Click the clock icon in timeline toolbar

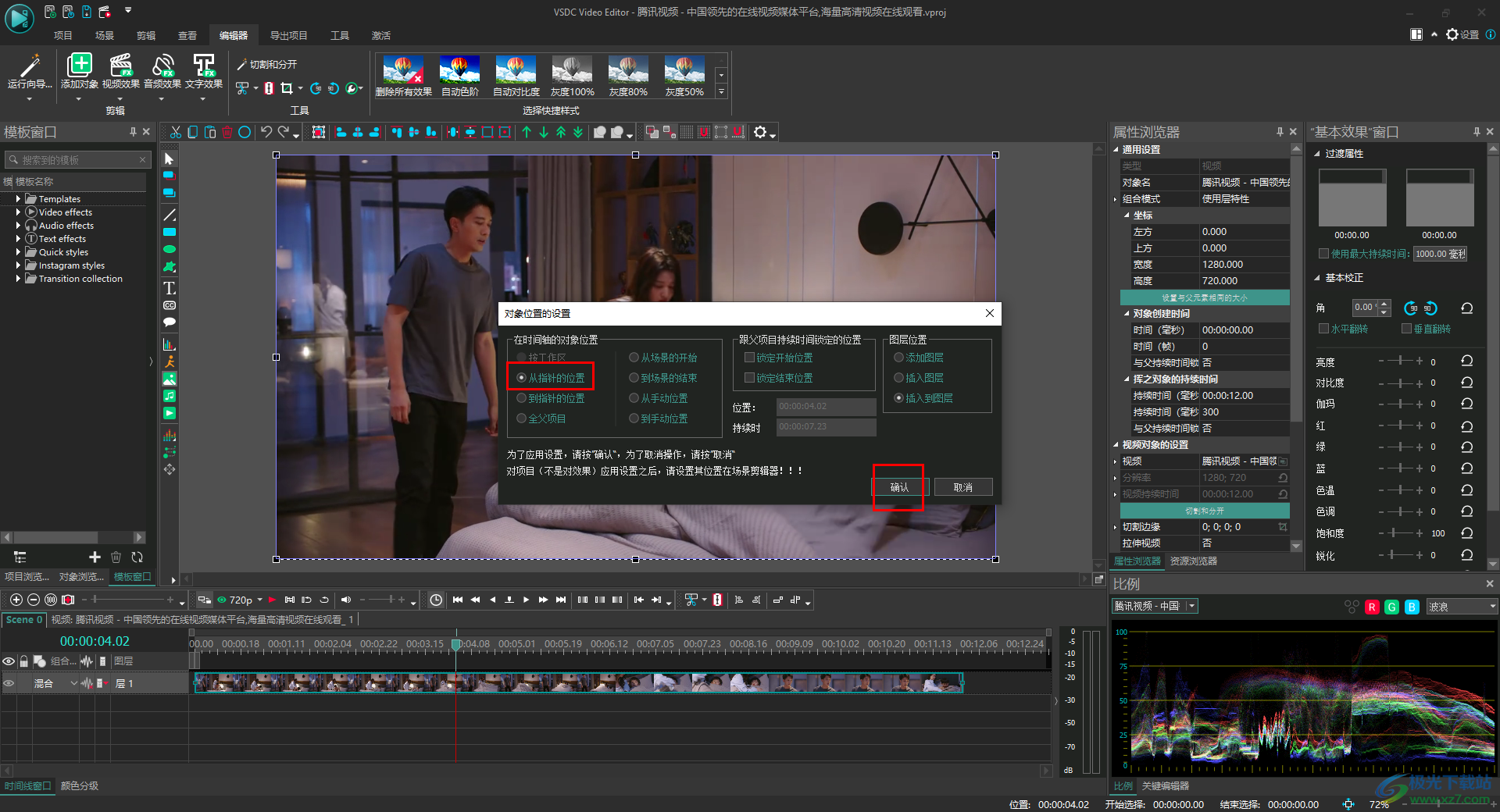(x=436, y=600)
